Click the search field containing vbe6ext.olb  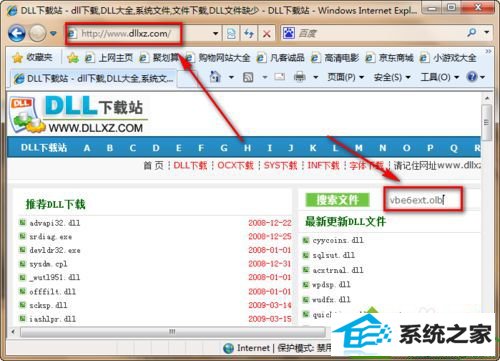click(x=423, y=200)
